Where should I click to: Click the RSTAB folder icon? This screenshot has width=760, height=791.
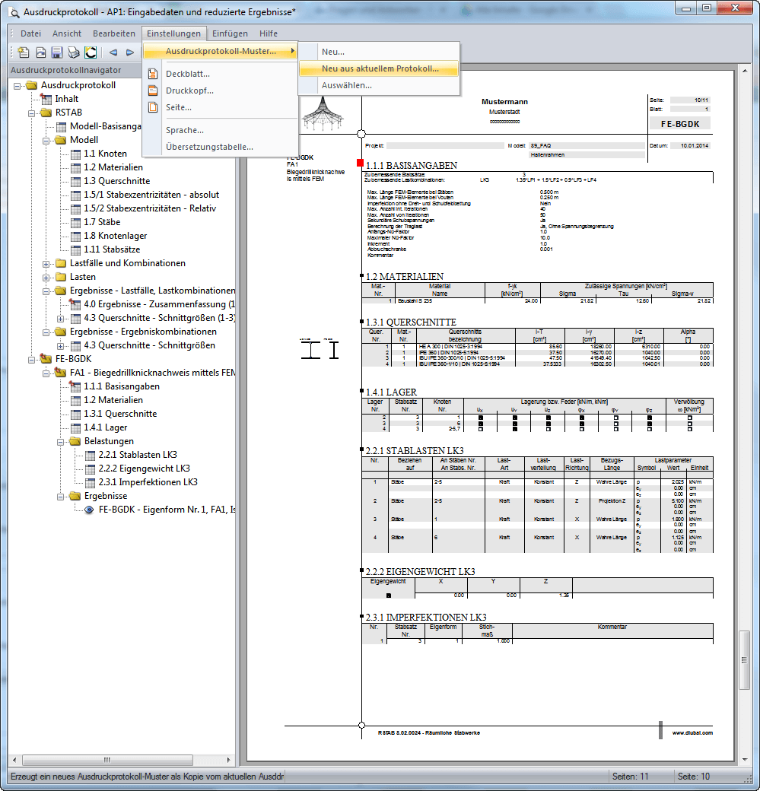pos(46,112)
